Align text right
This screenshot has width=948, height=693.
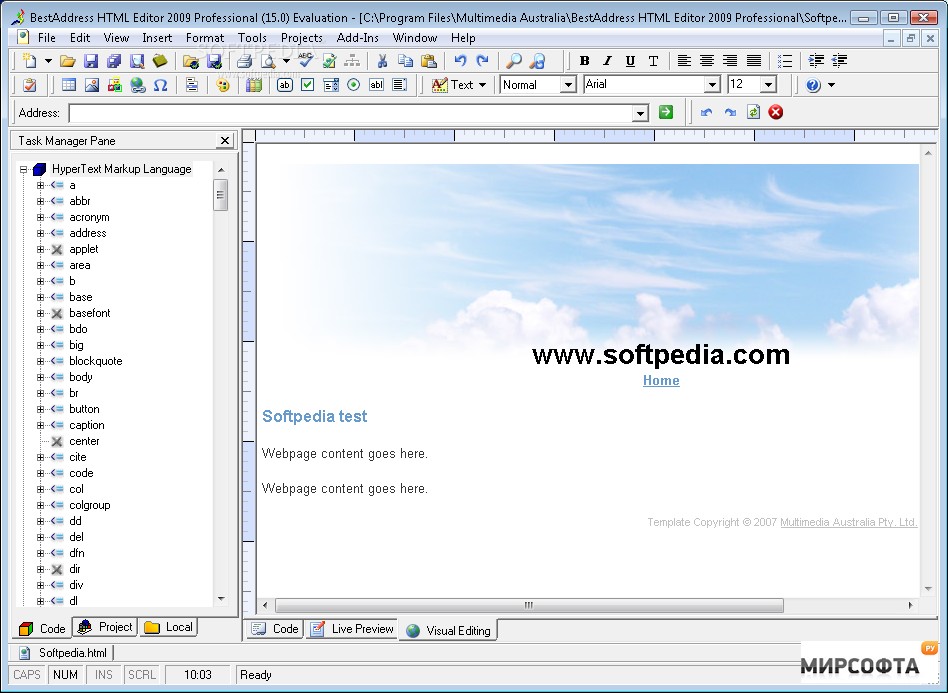point(730,61)
